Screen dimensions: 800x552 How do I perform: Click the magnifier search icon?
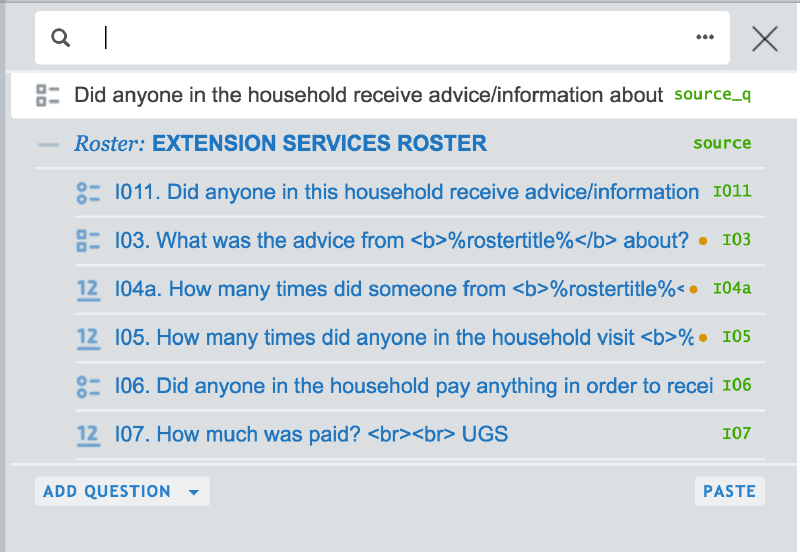coord(61,38)
